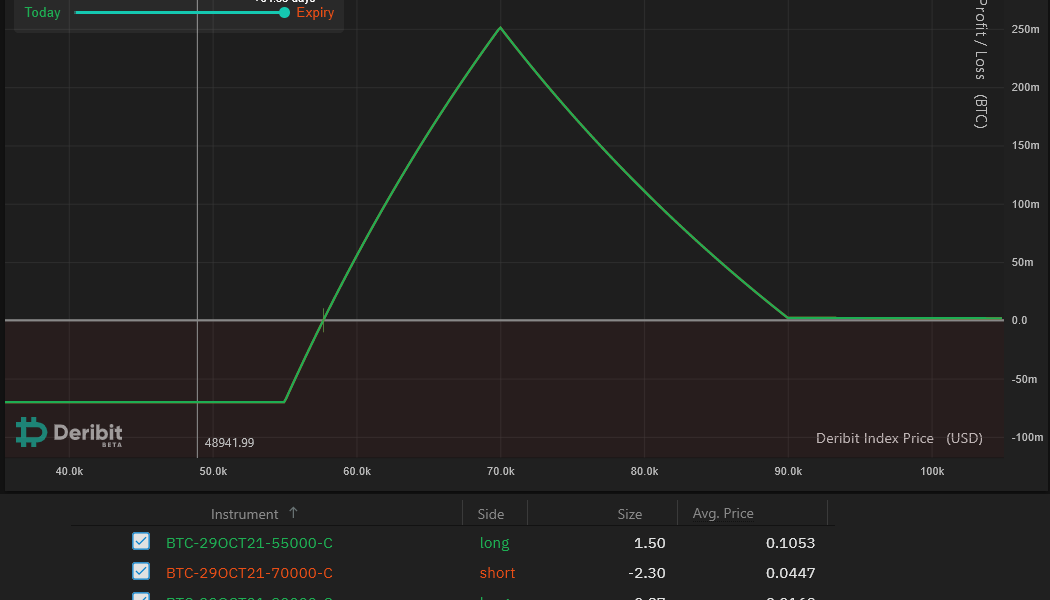Sort by the Size column header
The width and height of the screenshot is (1050, 600).
point(629,514)
